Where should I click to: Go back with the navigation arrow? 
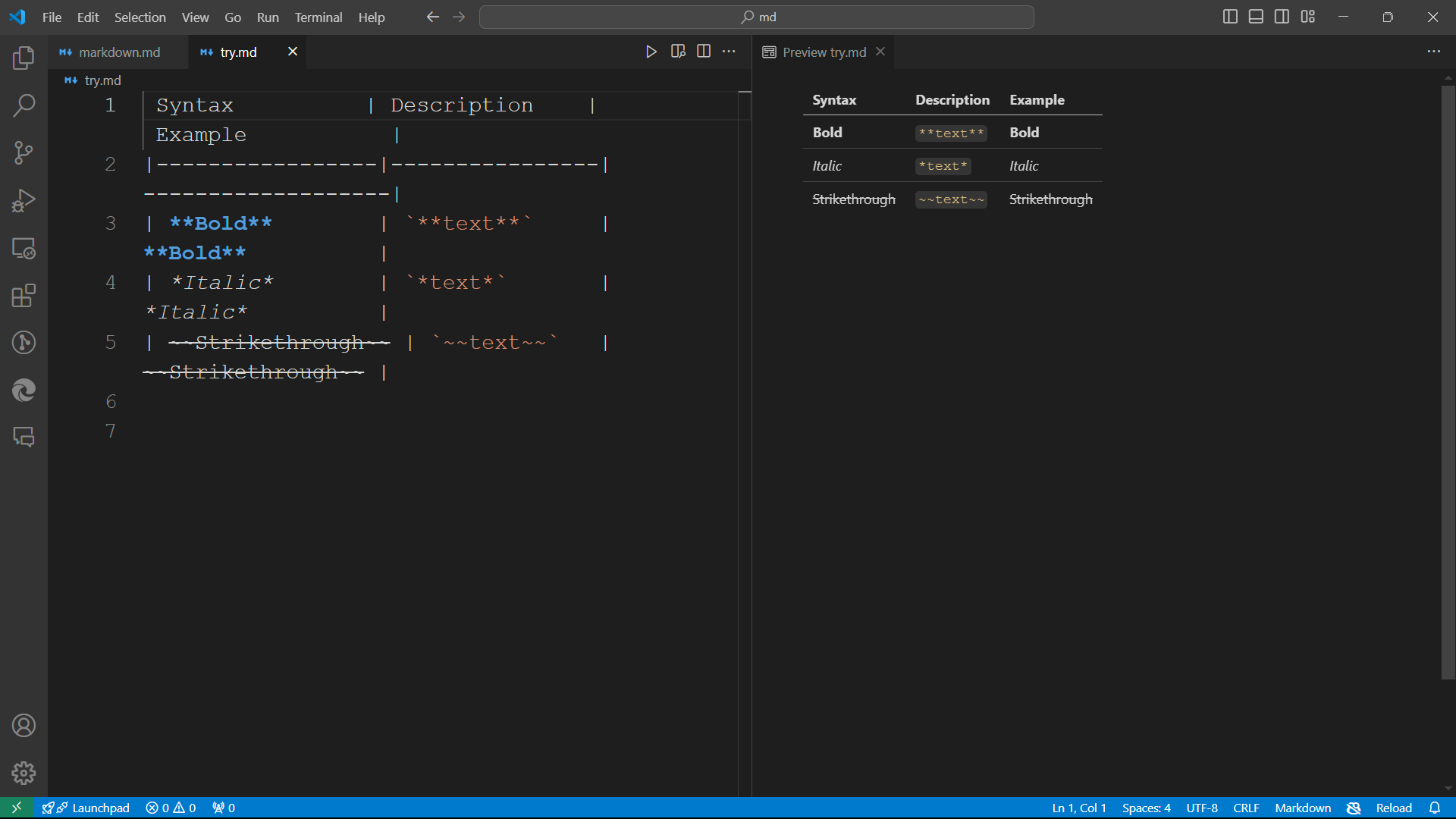point(433,17)
